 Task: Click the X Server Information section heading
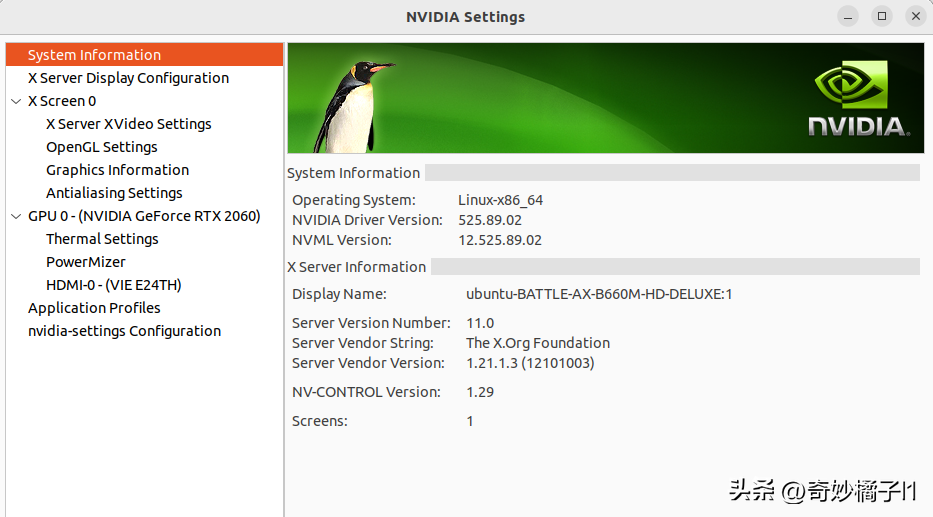(356, 267)
